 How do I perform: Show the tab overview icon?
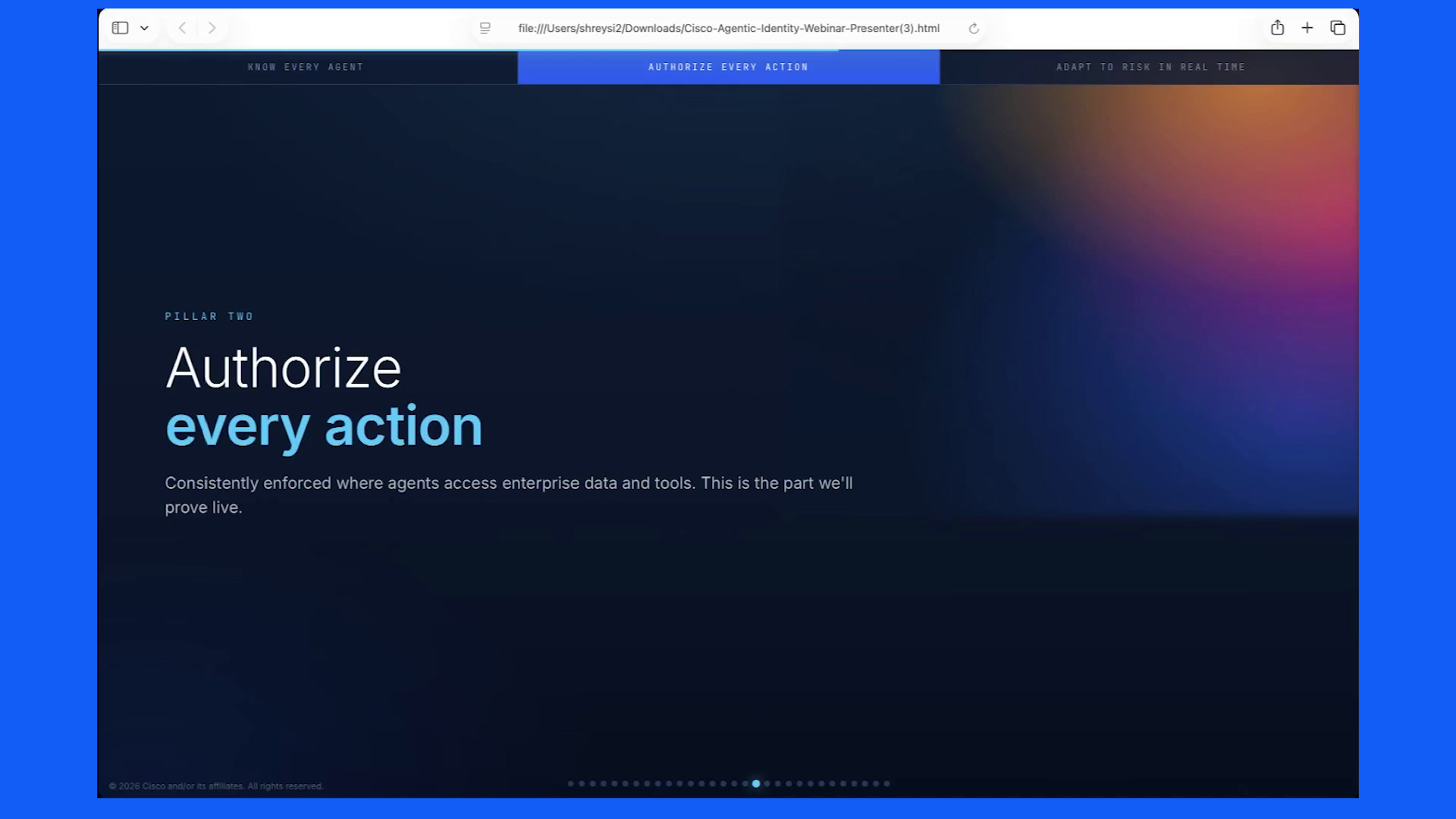[x=1338, y=28]
